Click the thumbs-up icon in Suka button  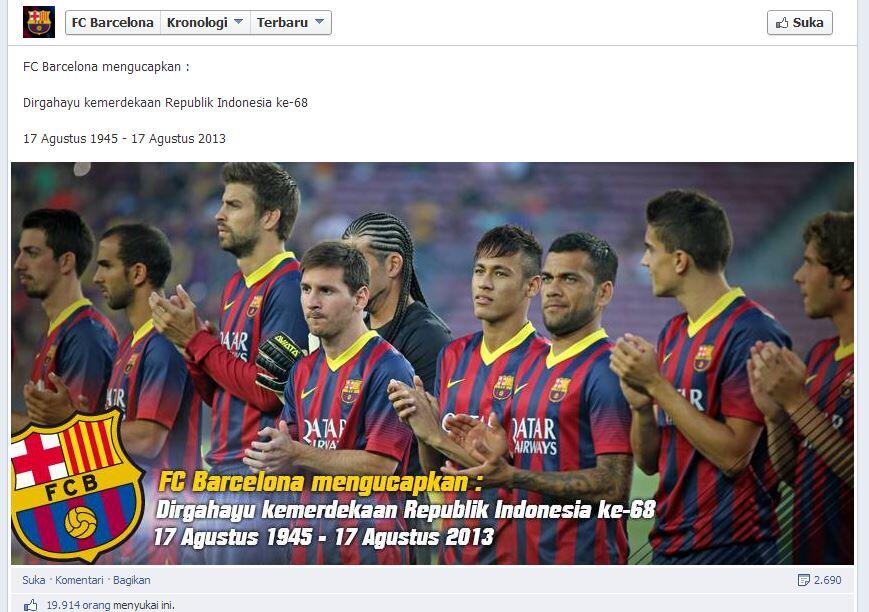782,23
